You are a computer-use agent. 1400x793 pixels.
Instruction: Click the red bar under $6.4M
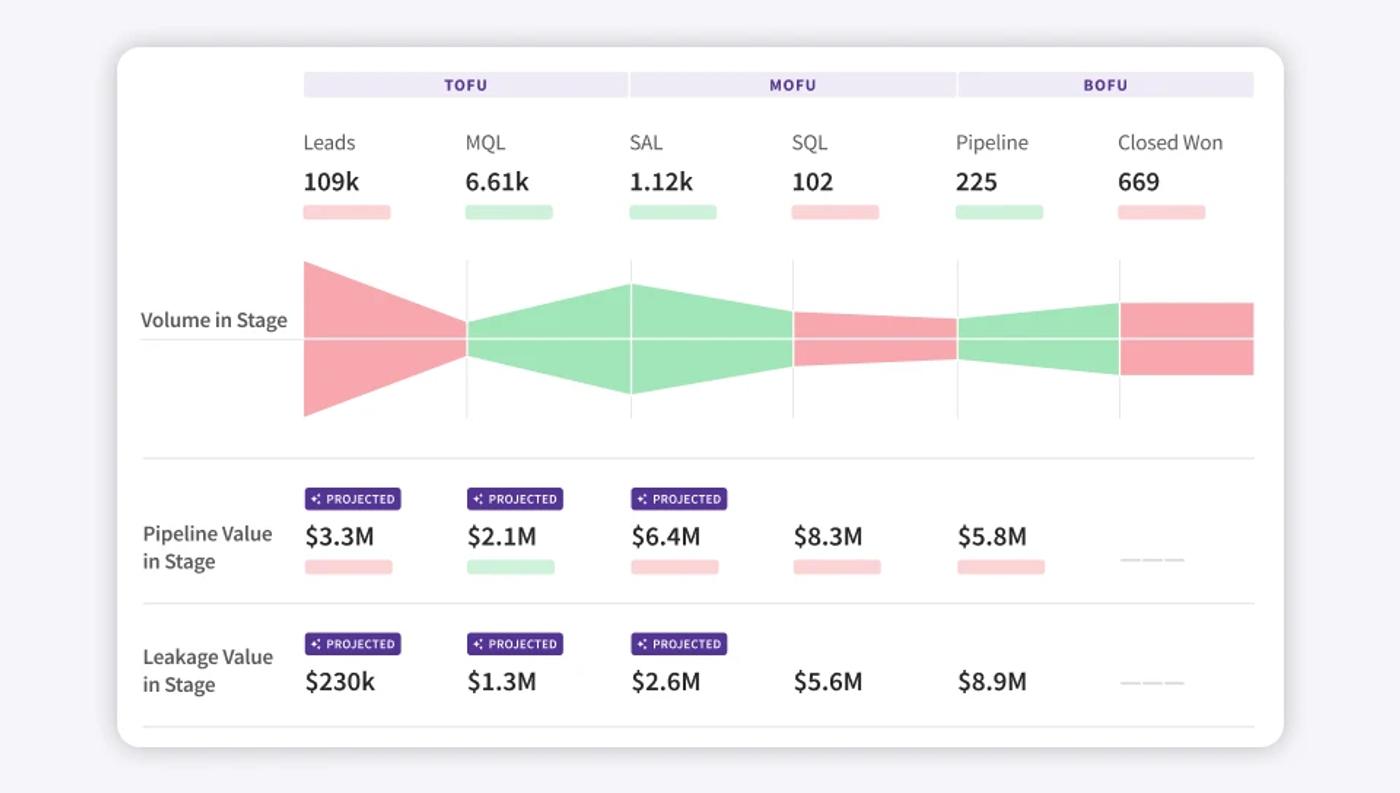[675, 567]
